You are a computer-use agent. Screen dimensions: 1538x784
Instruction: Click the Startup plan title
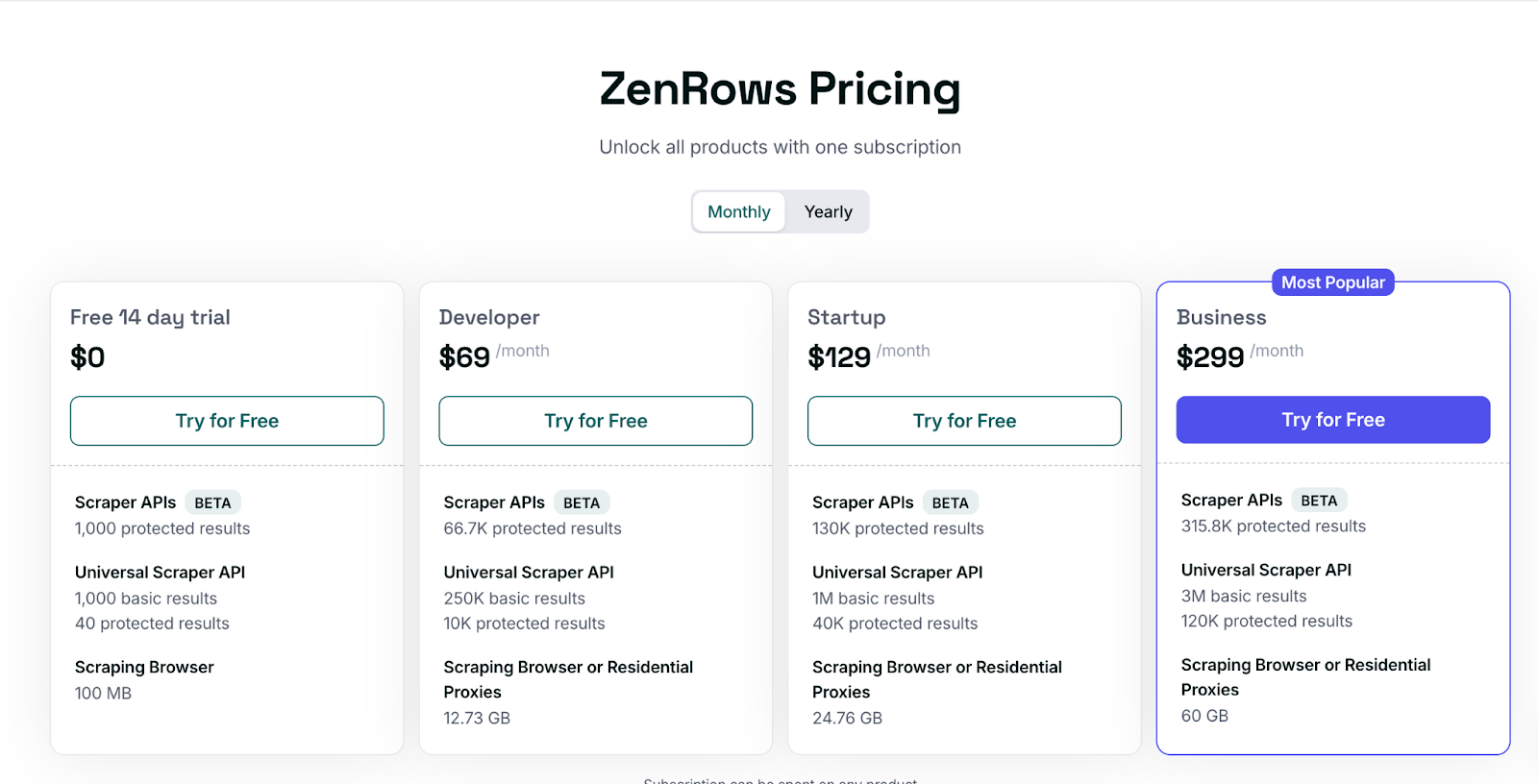(x=847, y=317)
